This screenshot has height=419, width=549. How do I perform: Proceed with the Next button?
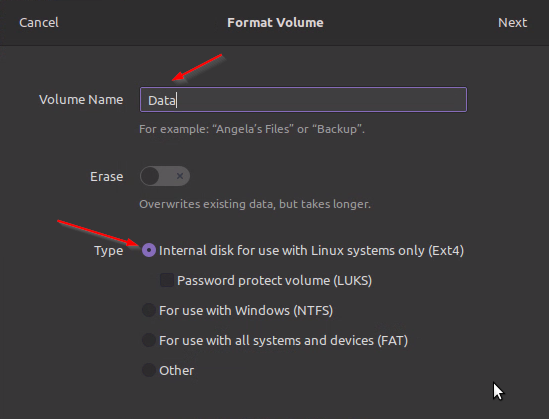tap(512, 23)
